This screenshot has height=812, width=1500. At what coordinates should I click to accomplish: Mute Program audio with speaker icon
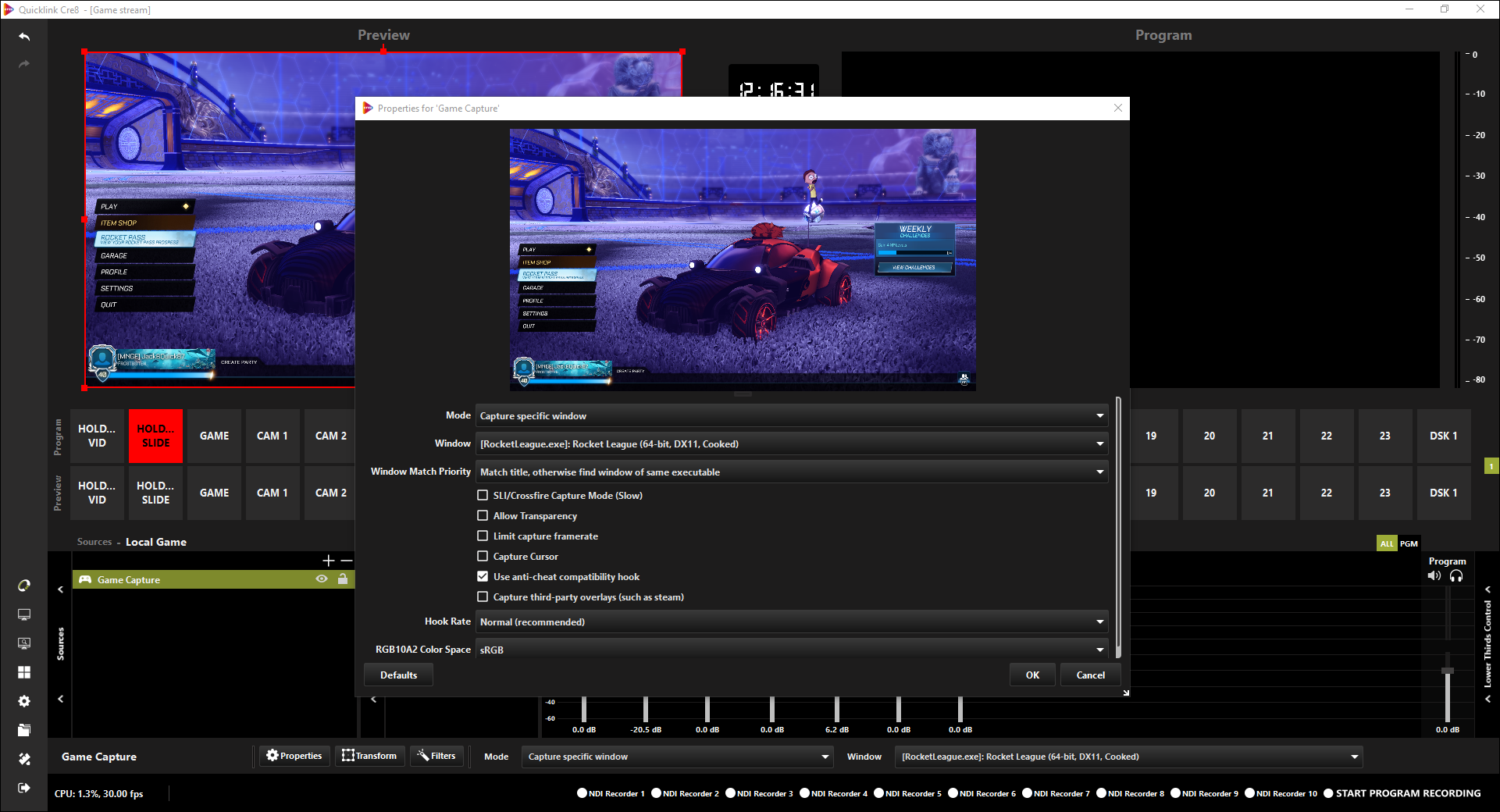(1434, 576)
